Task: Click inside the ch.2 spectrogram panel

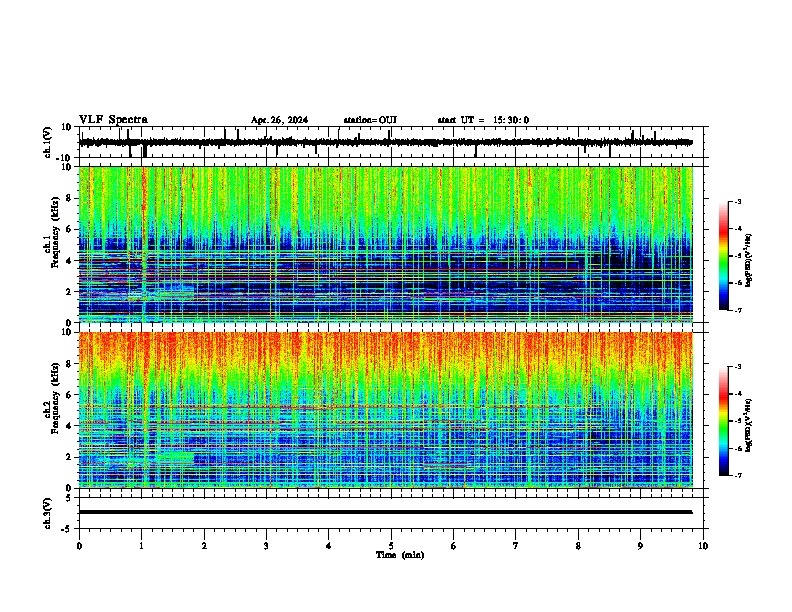Action: click(385, 410)
